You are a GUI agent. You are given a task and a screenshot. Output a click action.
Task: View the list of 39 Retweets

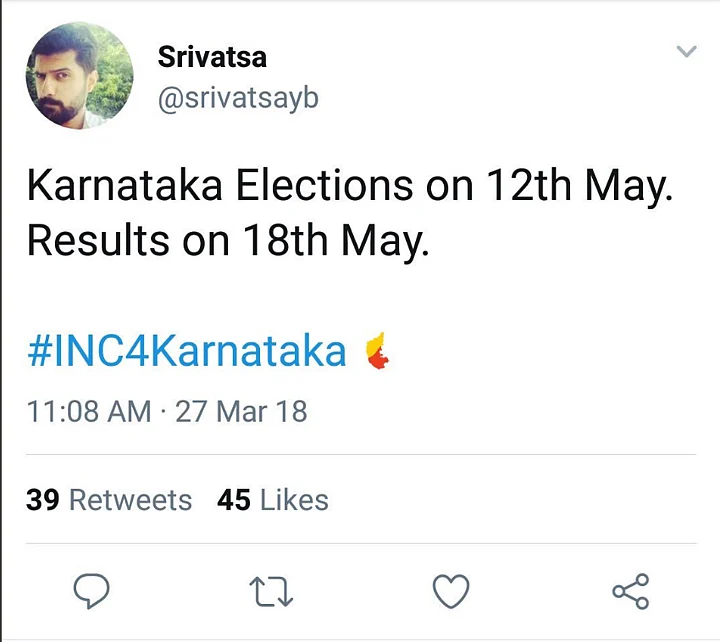tap(109, 499)
